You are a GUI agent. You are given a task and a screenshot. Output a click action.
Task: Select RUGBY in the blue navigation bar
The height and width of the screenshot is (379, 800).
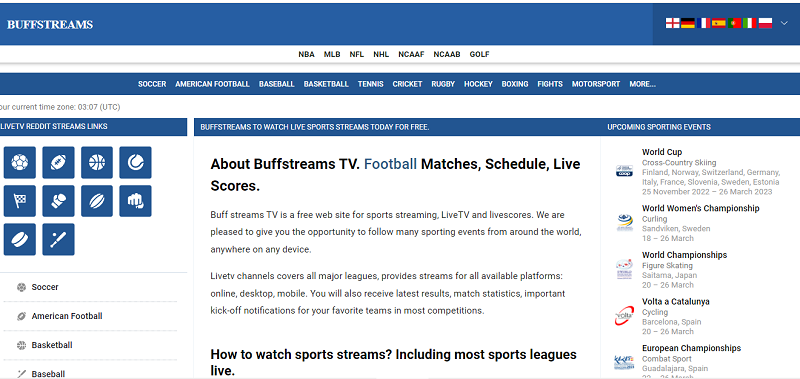pos(443,84)
